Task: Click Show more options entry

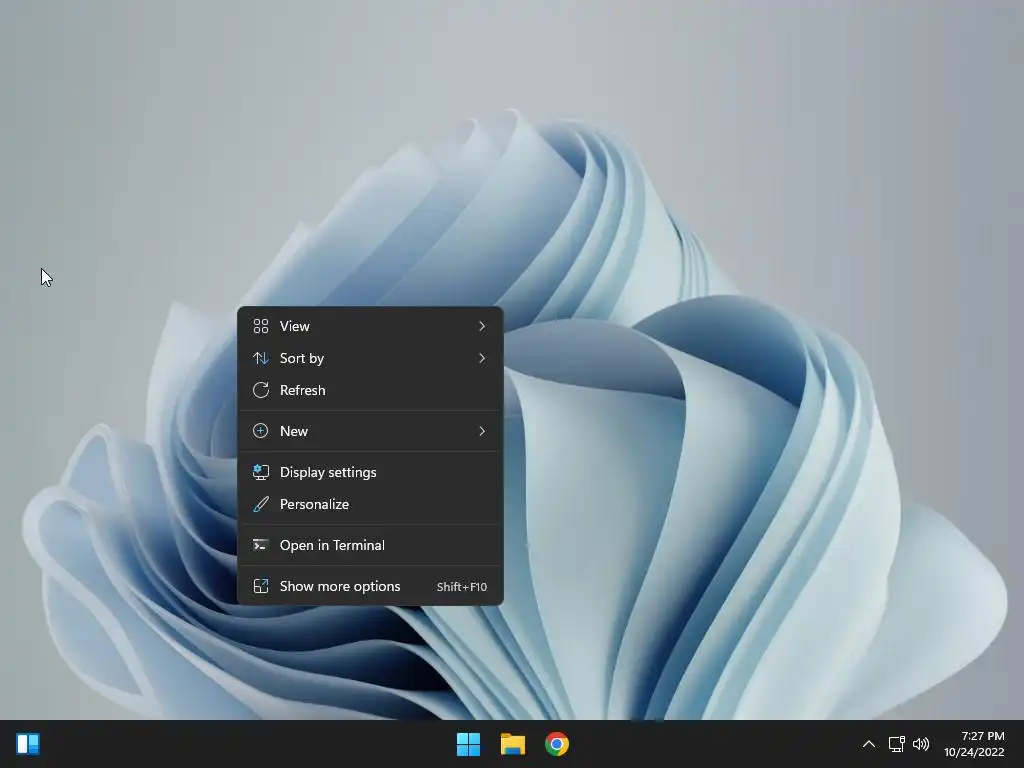Action: point(370,586)
